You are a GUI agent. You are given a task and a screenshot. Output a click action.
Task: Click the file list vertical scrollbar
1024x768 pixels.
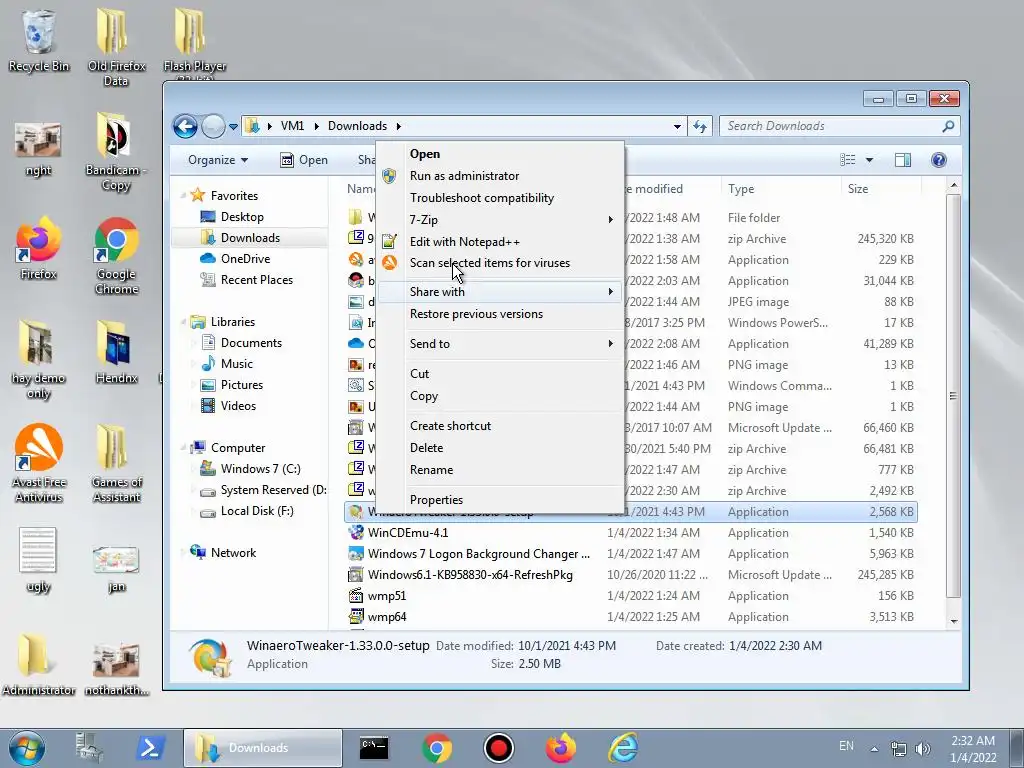click(x=953, y=396)
